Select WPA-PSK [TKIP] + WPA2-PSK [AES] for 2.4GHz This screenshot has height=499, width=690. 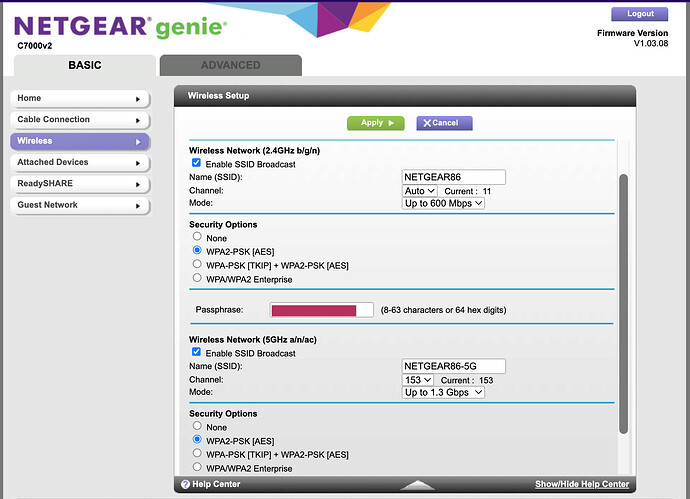(x=197, y=264)
